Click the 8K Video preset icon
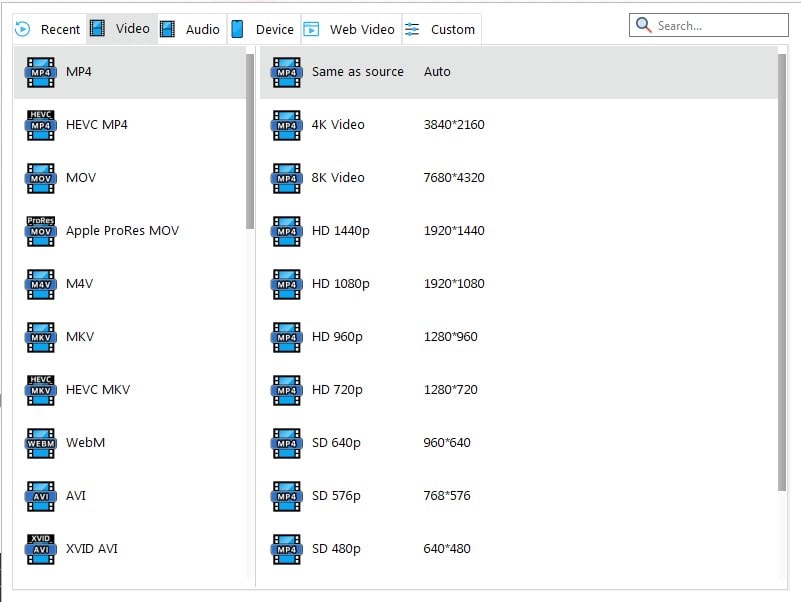 tap(286, 178)
